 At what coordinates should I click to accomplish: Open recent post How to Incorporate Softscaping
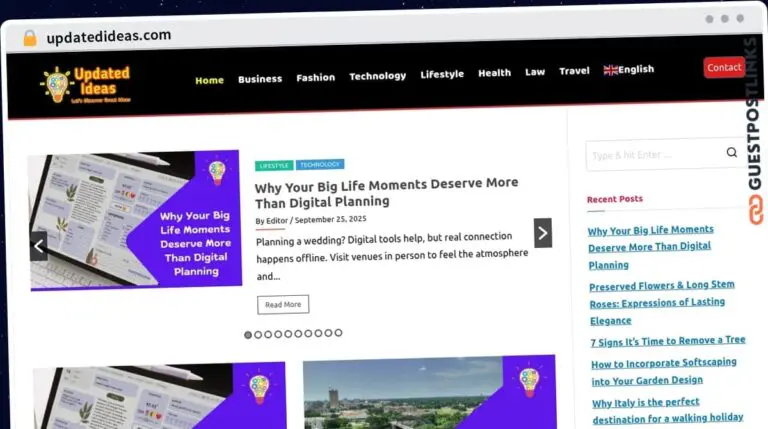(x=664, y=372)
